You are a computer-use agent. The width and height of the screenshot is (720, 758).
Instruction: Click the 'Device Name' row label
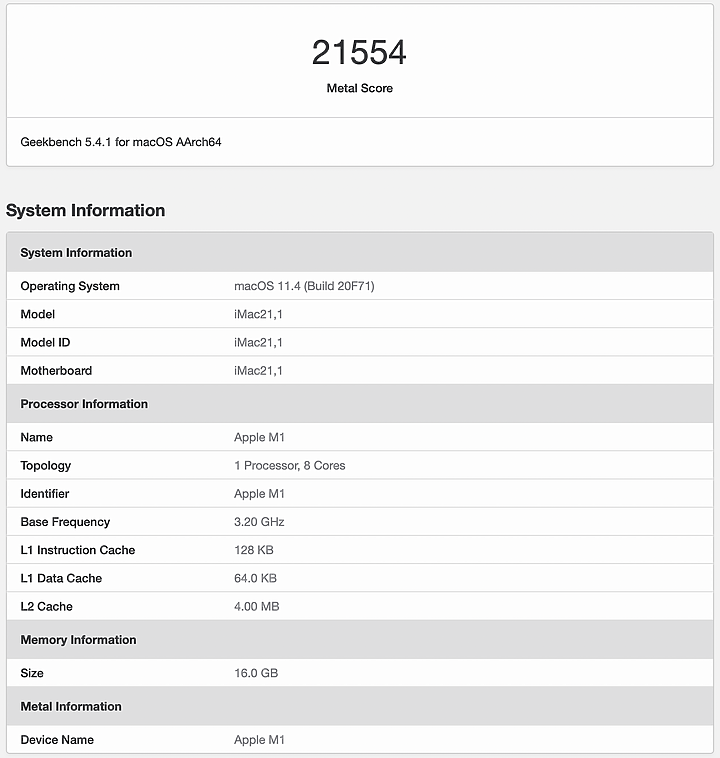pos(57,740)
